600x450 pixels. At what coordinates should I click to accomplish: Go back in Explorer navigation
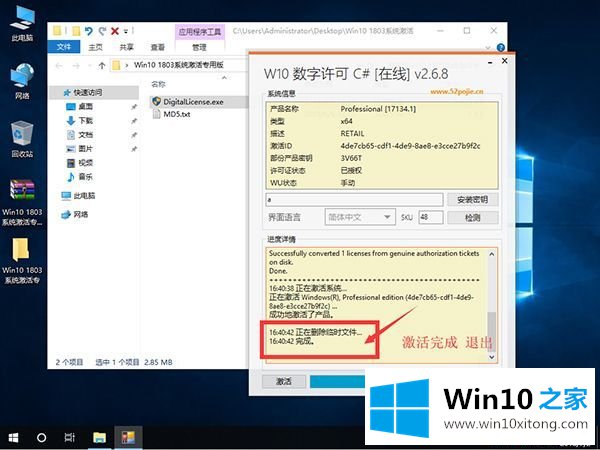(x=59, y=65)
